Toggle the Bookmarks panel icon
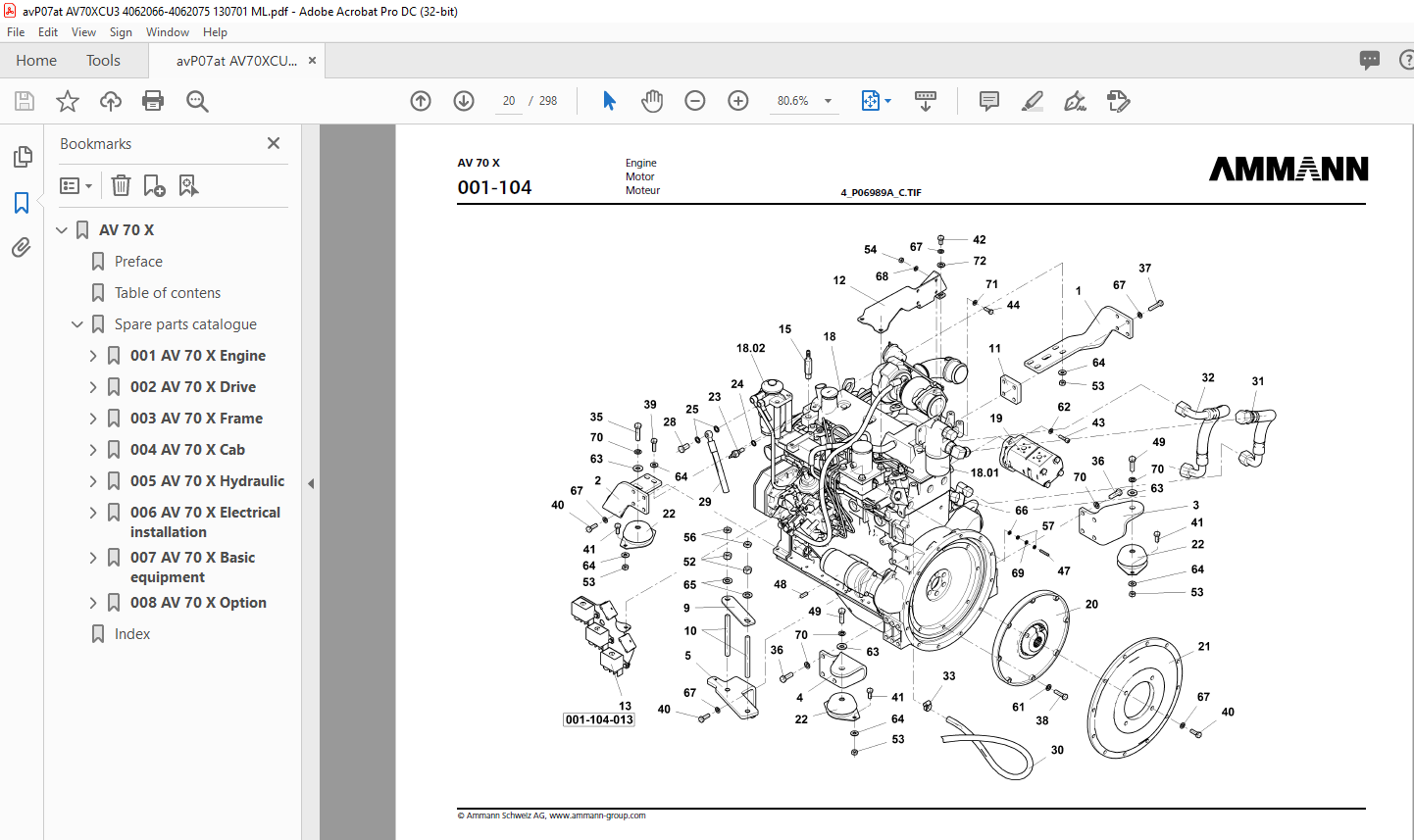Screen dimensions: 1414x840 [x=22, y=203]
